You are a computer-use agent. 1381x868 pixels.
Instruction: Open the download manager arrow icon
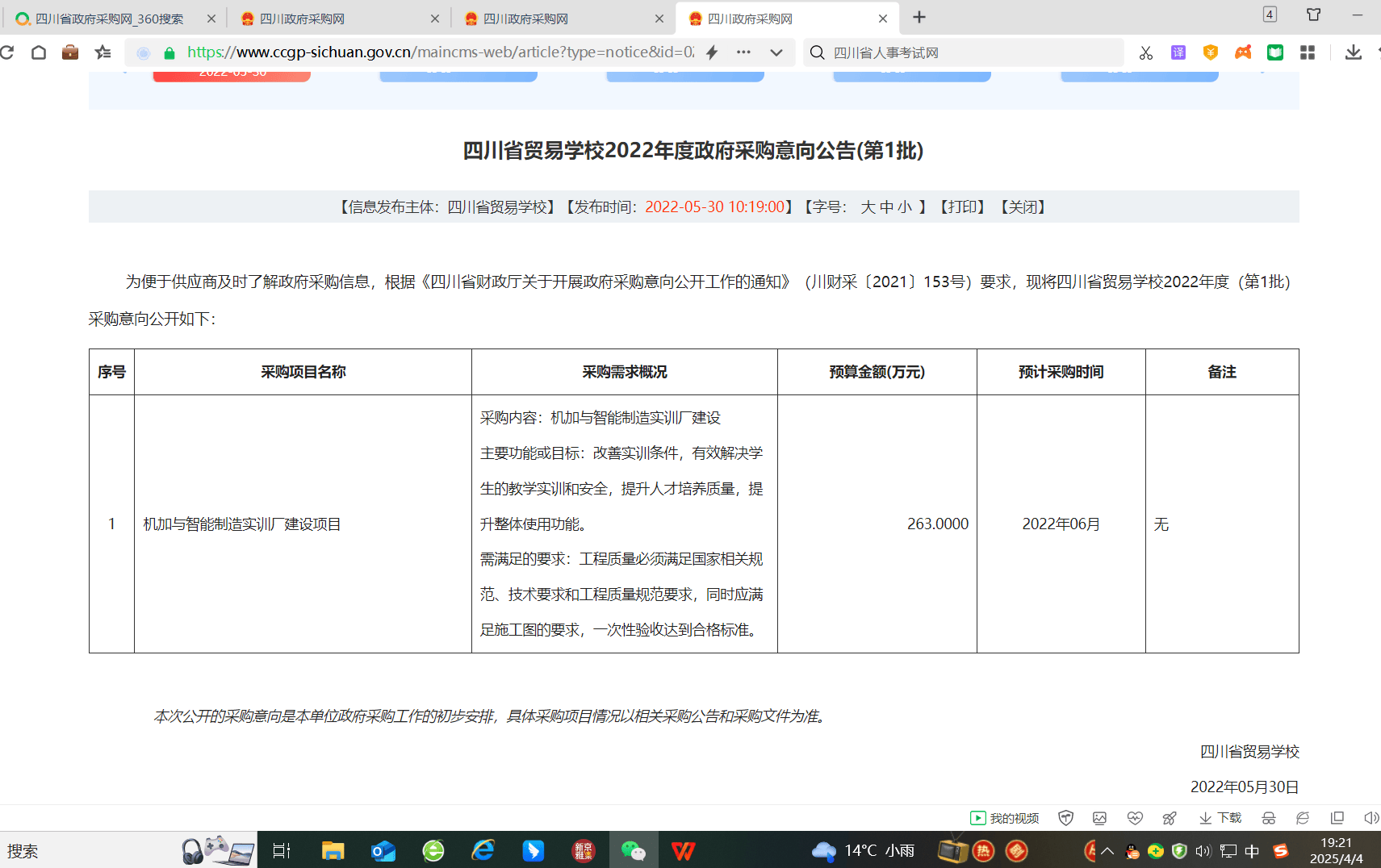1354,52
